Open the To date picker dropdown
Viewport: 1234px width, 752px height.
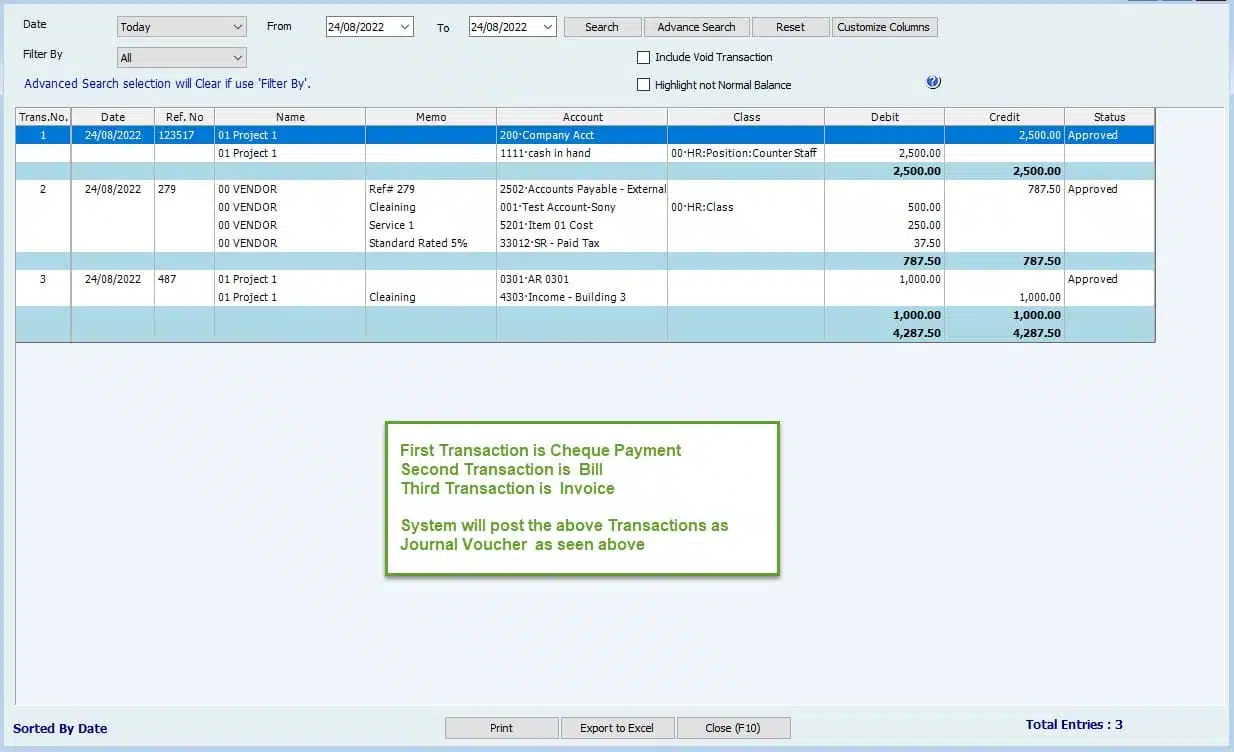click(548, 27)
